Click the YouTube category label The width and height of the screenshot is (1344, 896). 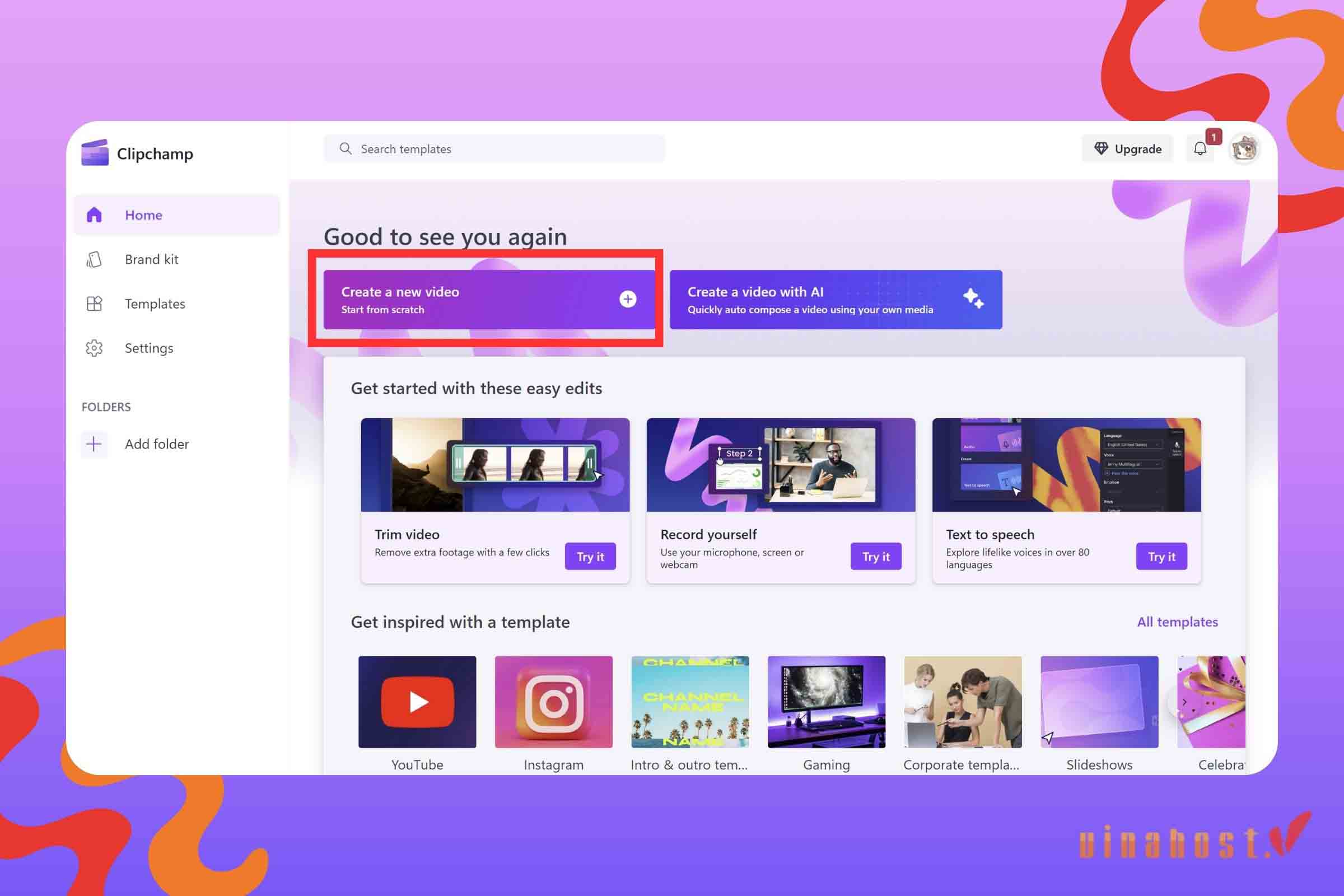[x=417, y=764]
